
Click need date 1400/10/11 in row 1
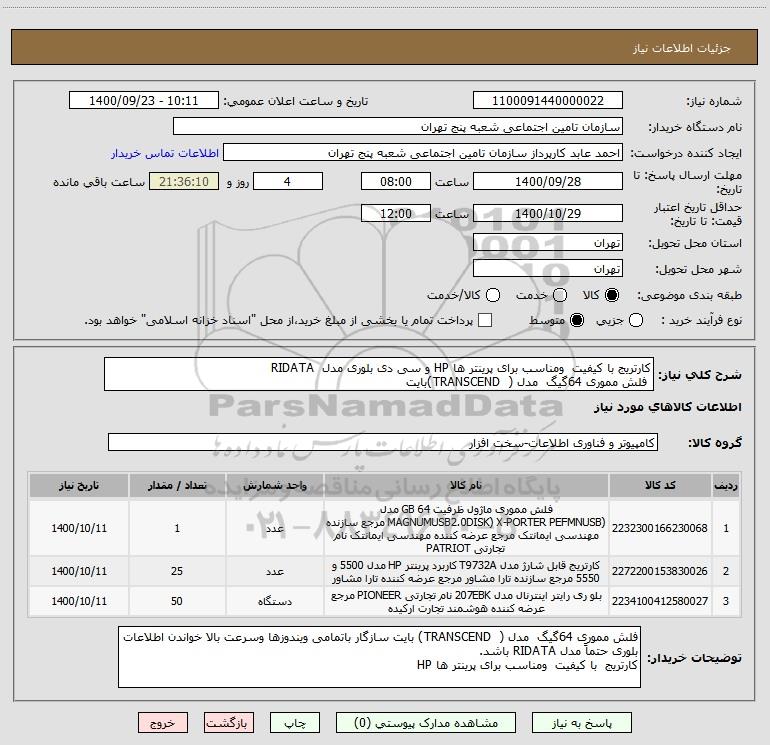tap(79, 528)
